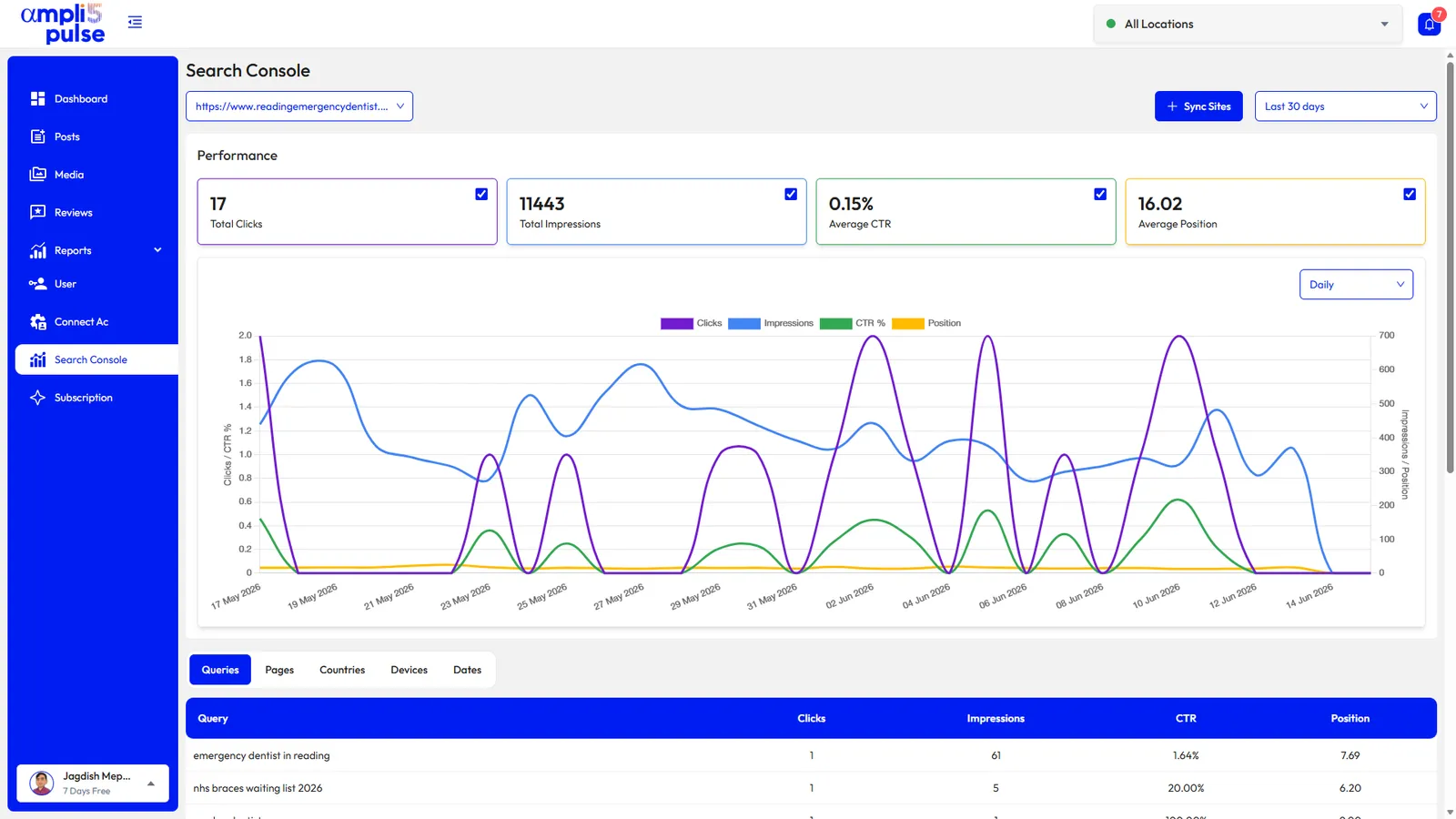Toggle the Average CTR checkbox
This screenshot has width=1456, height=819.
[x=1100, y=194]
